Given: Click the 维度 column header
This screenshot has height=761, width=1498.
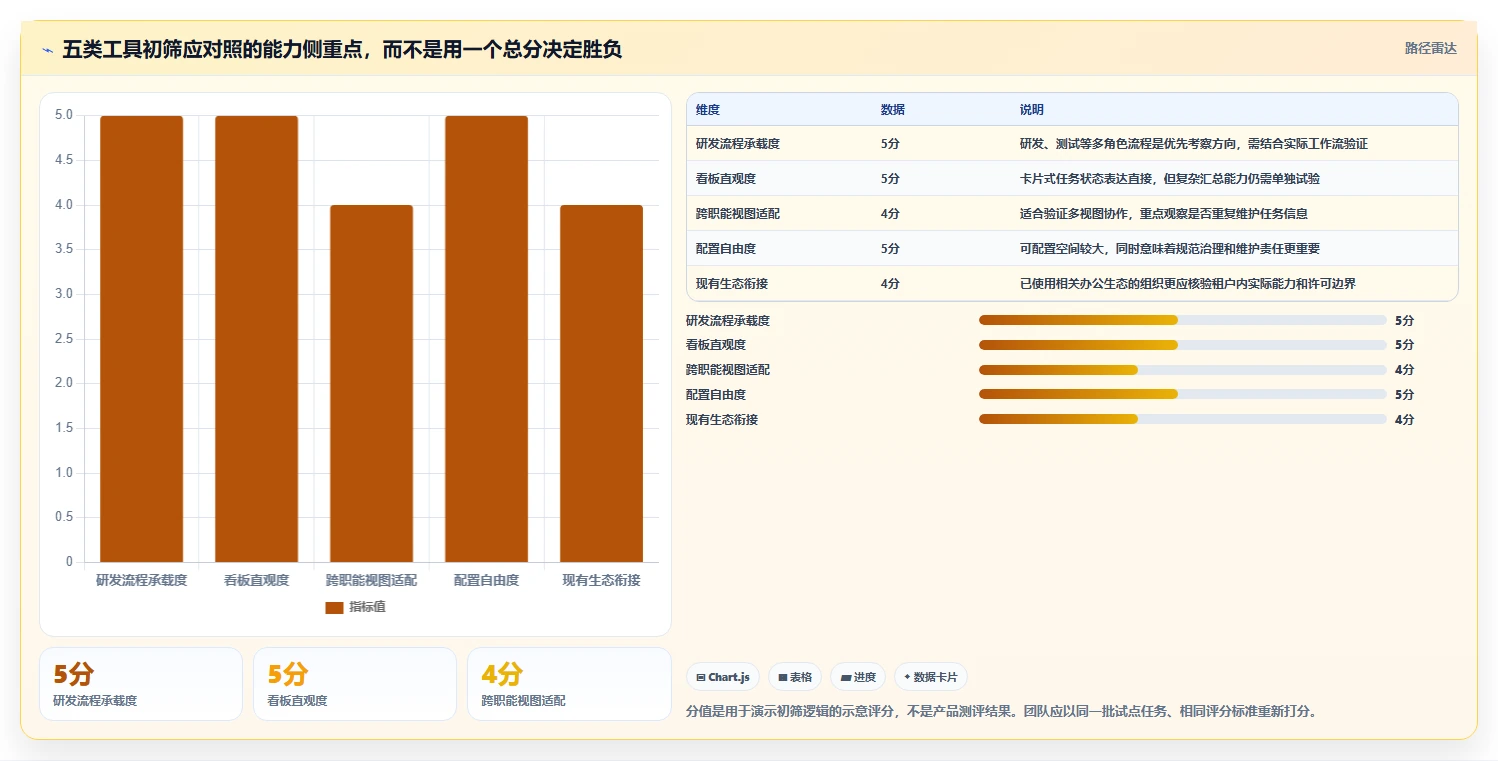Looking at the screenshot, I should coord(708,110).
